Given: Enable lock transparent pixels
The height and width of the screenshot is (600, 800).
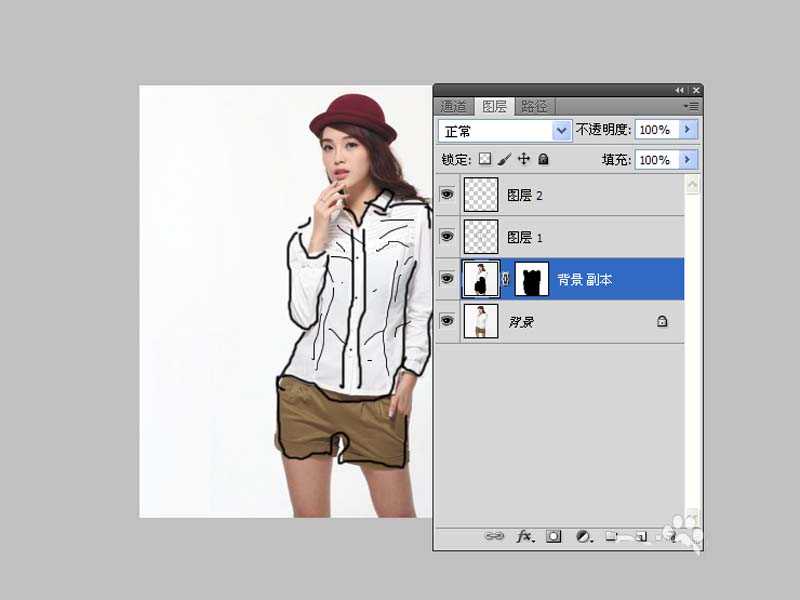Looking at the screenshot, I should pos(487,158).
